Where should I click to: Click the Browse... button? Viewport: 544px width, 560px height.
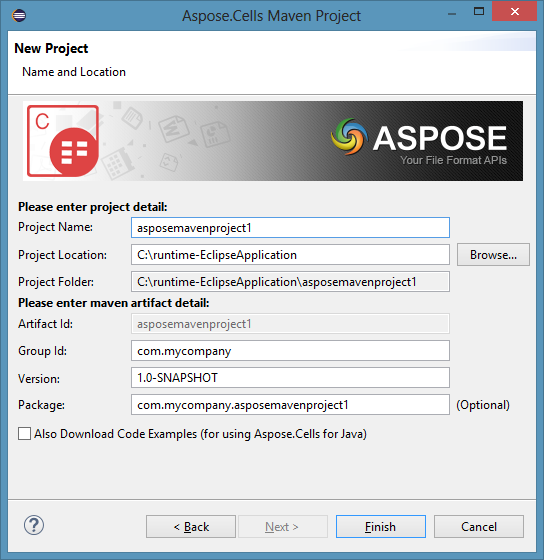pos(493,255)
